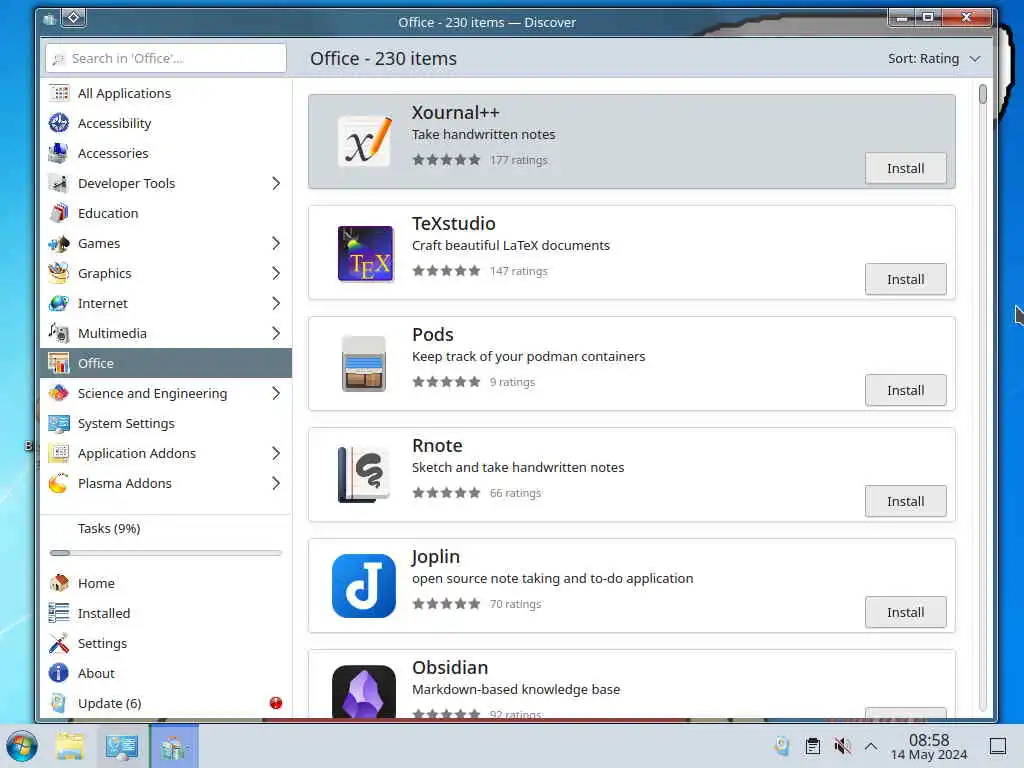Open the Installed page label
This screenshot has width=1024, height=768.
(x=104, y=613)
